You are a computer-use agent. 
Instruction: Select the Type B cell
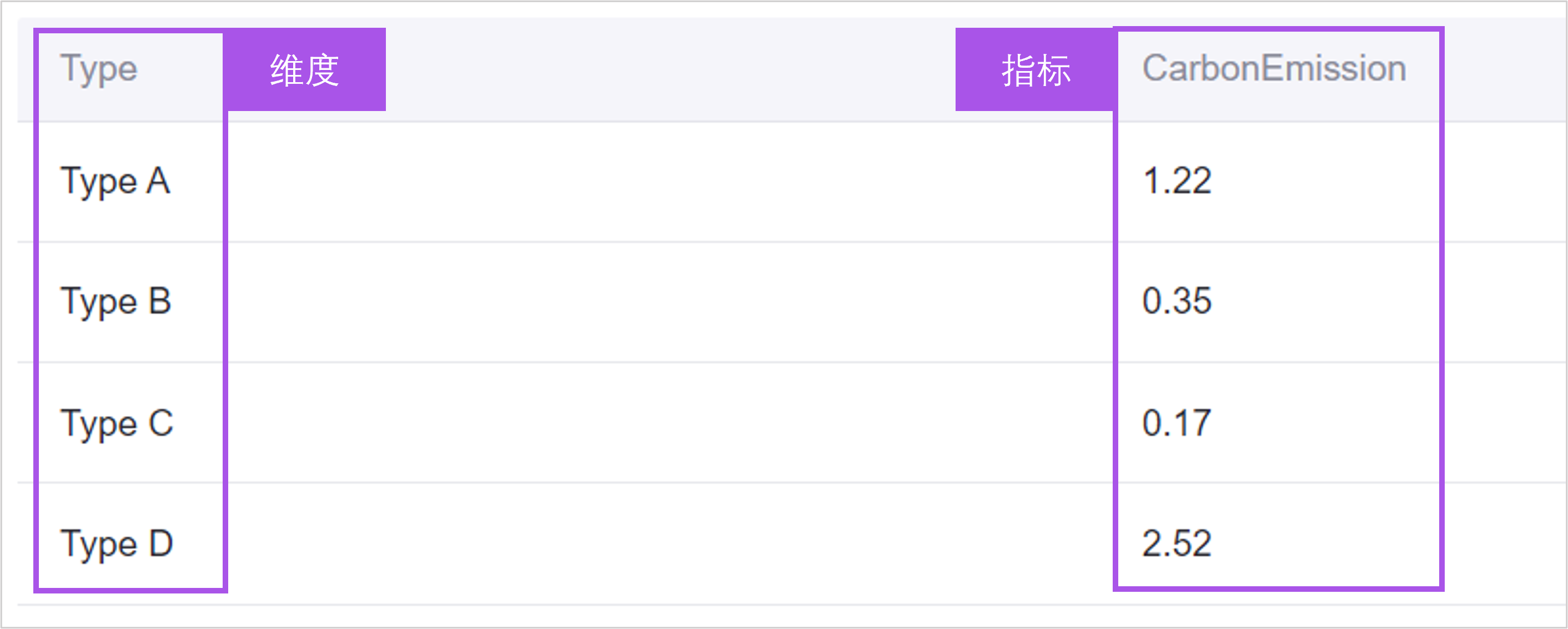(x=115, y=301)
